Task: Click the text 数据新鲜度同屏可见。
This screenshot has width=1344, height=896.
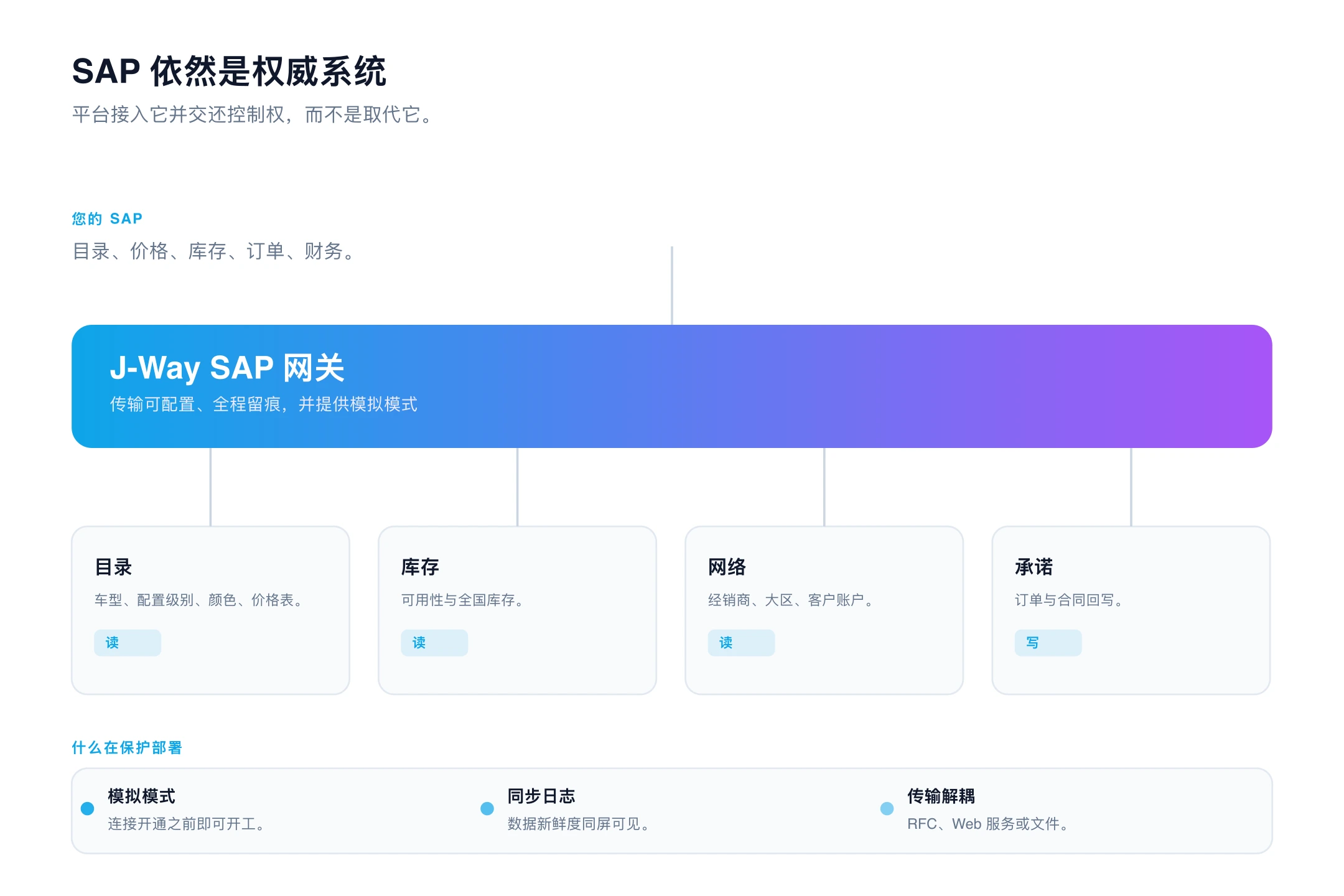Action: (x=579, y=824)
